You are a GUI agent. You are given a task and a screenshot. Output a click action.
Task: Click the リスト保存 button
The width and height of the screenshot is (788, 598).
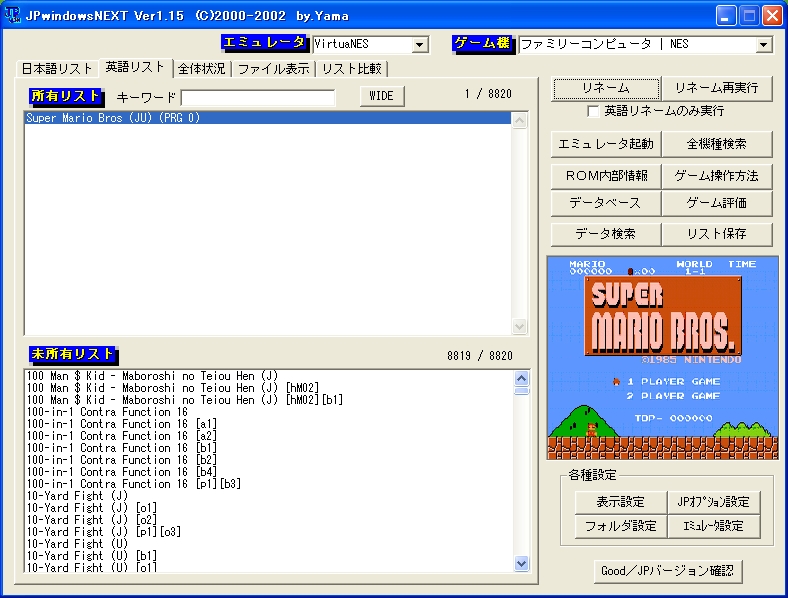(x=717, y=234)
